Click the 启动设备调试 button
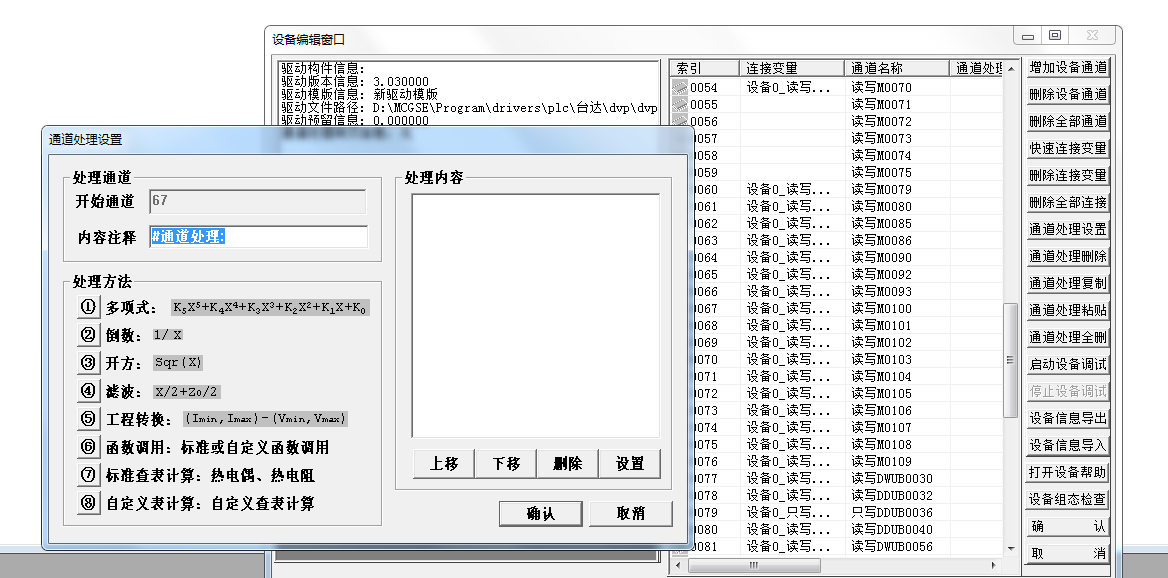This screenshot has height=578, width=1168. click(1068, 364)
